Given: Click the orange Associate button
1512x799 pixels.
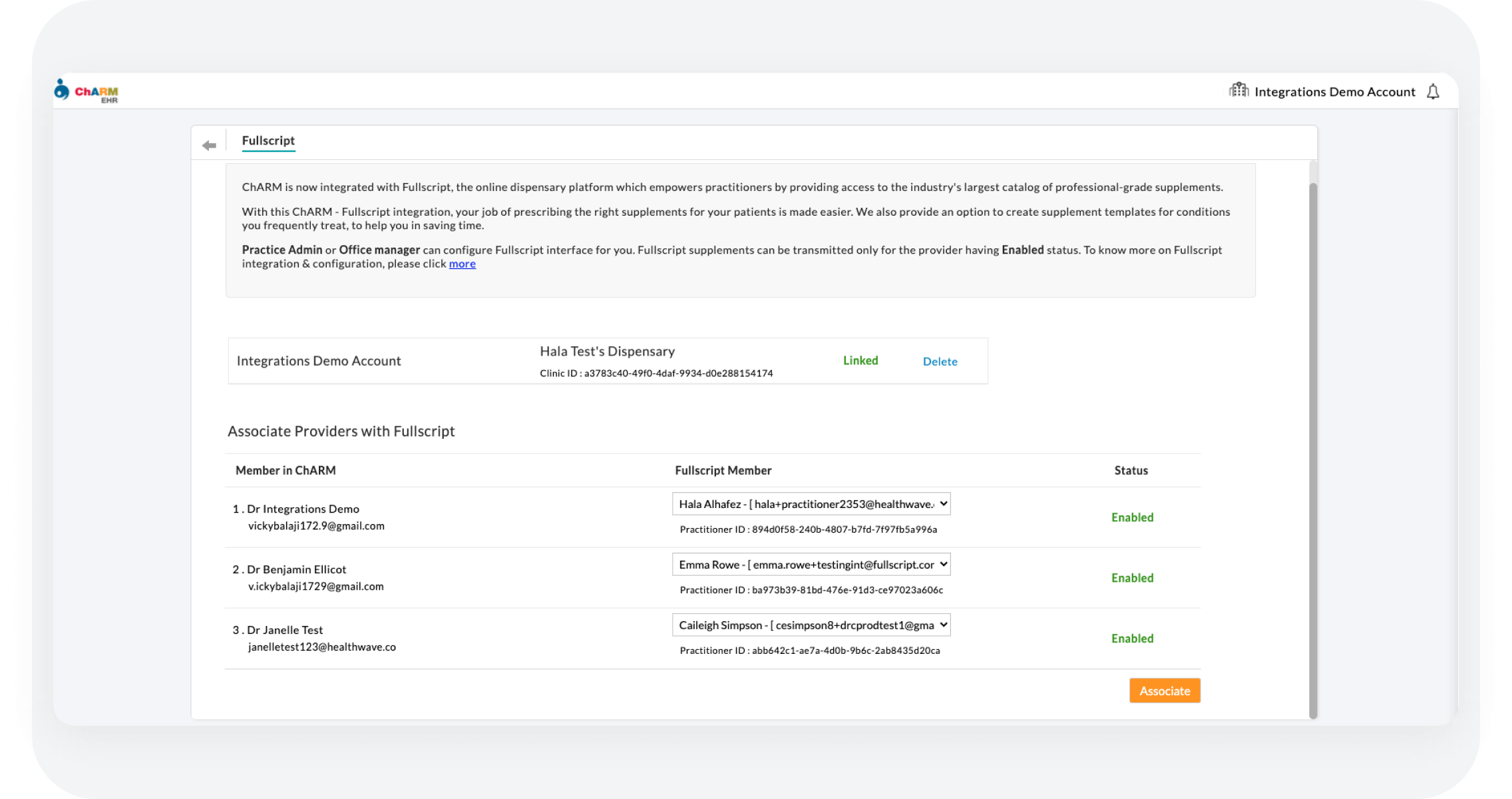Looking at the screenshot, I should point(1165,691).
